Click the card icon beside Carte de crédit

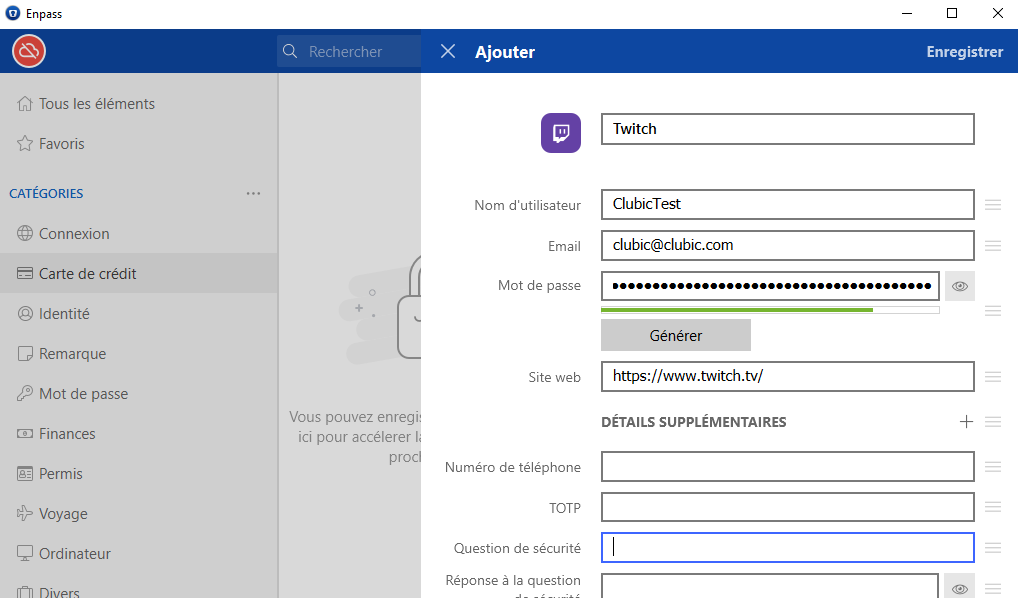[25, 273]
